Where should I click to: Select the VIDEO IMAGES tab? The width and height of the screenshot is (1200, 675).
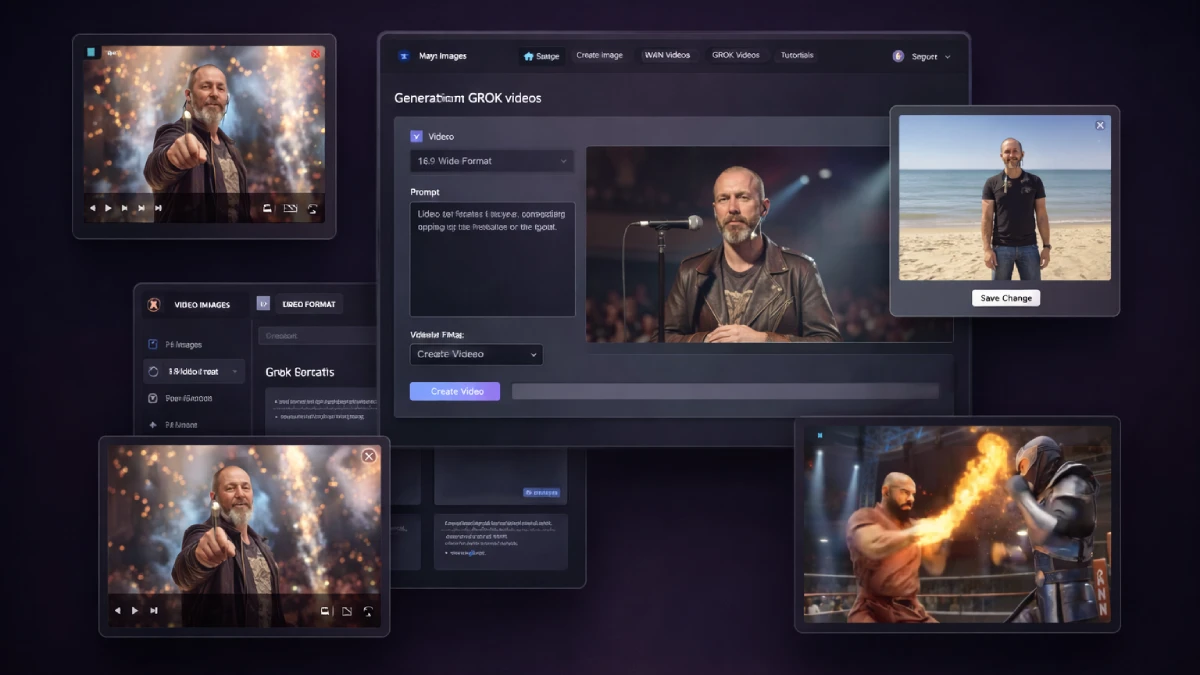tap(202, 305)
